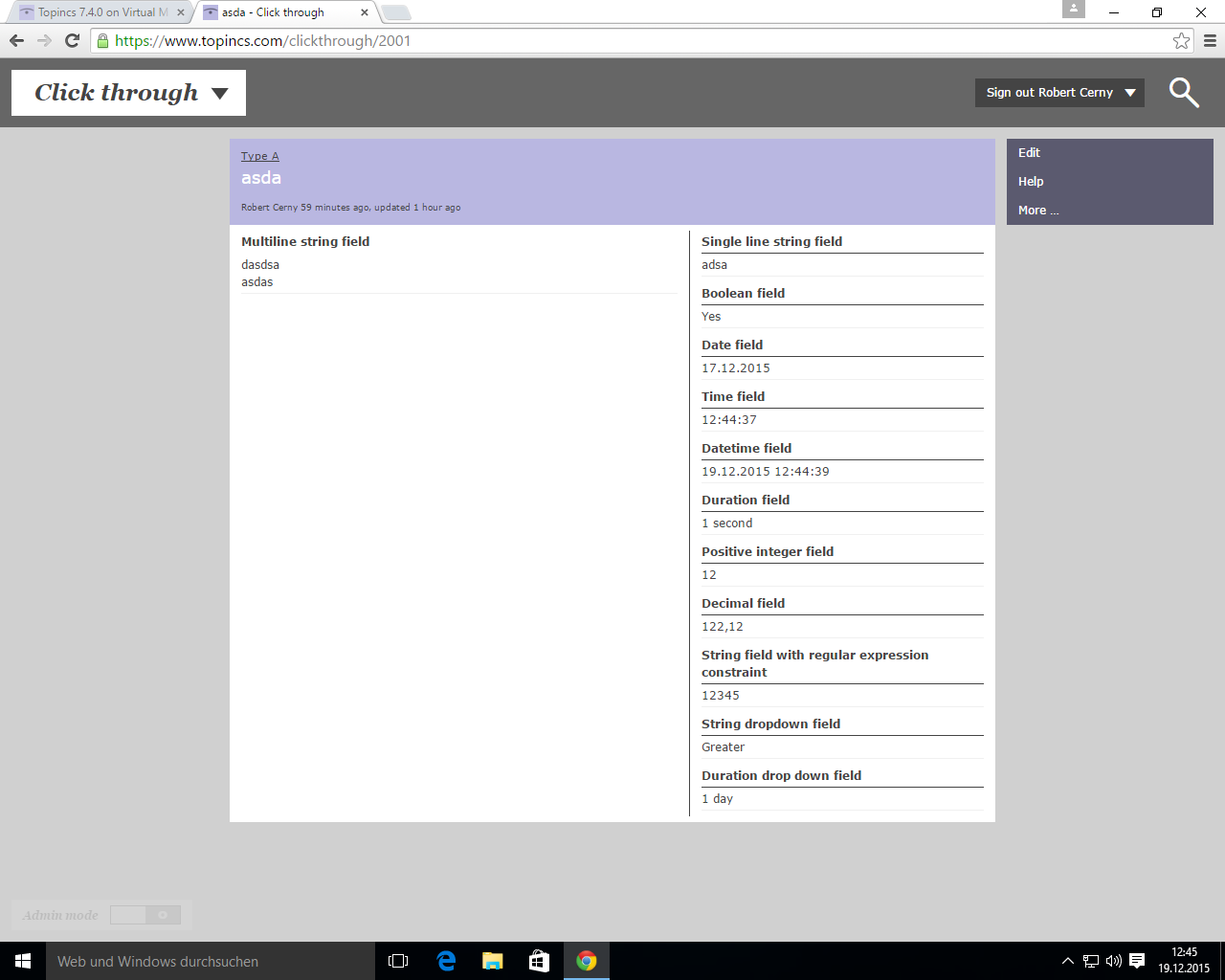This screenshot has height=980, width=1225.
Task: Follow the Type A link
Action: [259, 156]
